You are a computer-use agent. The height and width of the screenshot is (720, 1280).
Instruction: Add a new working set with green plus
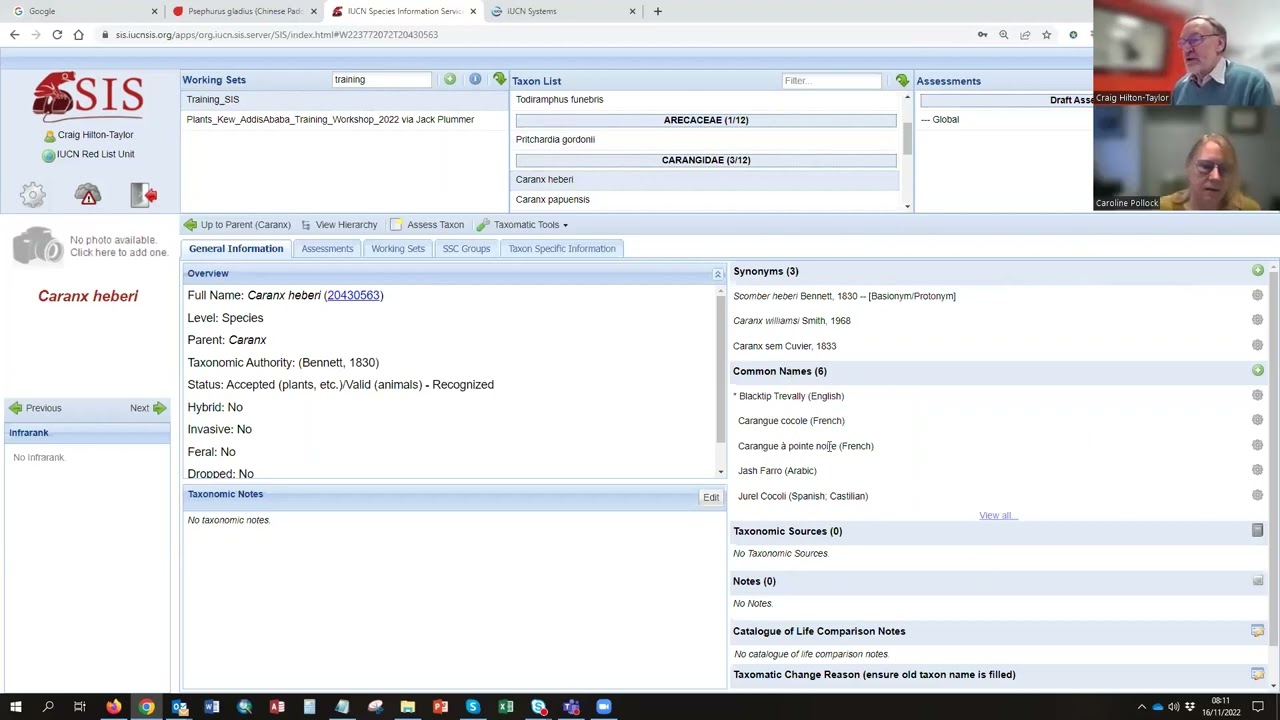point(450,79)
